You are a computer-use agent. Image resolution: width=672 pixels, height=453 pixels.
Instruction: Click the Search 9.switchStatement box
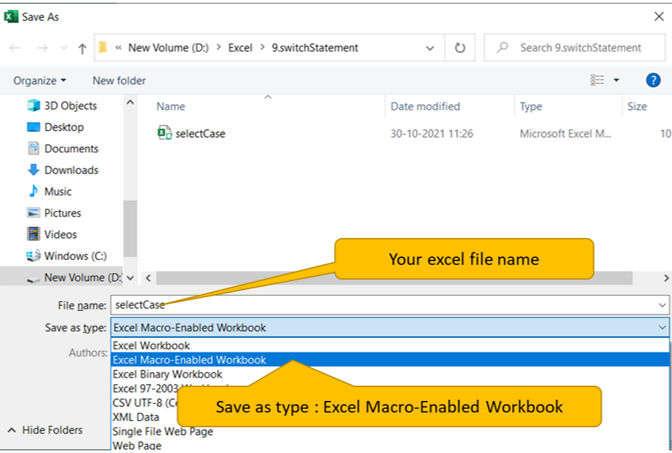coord(574,48)
